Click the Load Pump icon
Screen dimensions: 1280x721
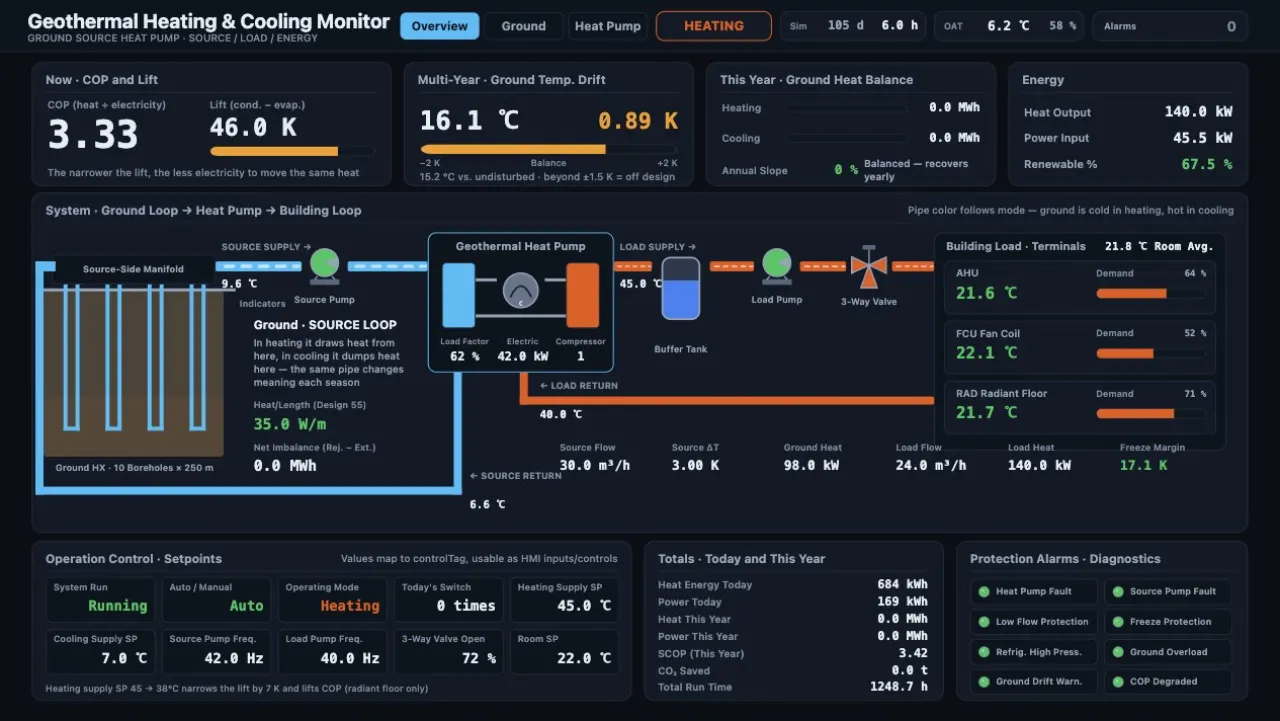[777, 265]
